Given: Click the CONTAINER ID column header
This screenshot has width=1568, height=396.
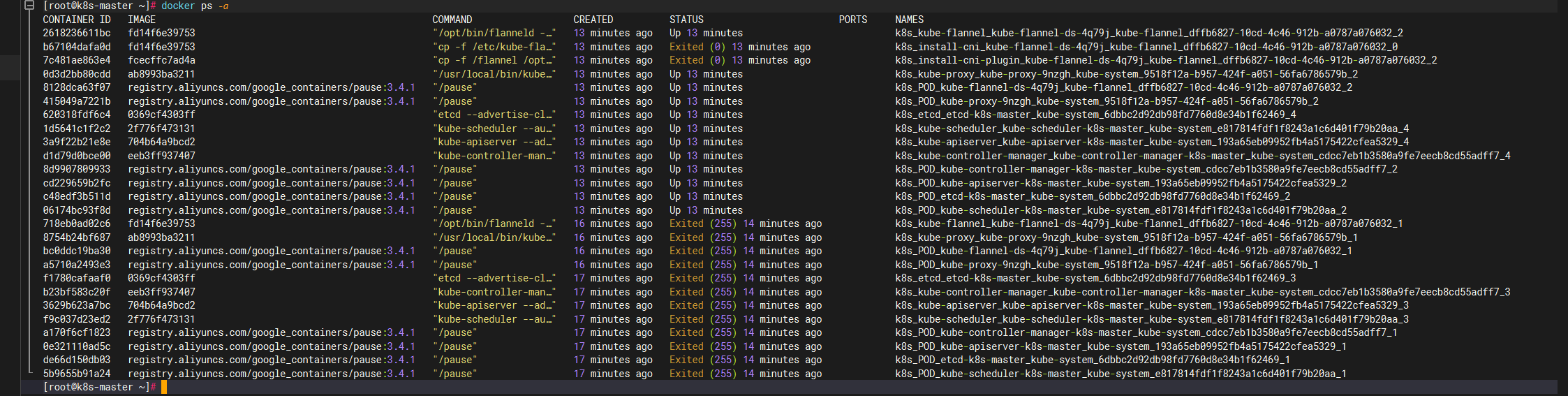Looking at the screenshot, I should 77,20.
